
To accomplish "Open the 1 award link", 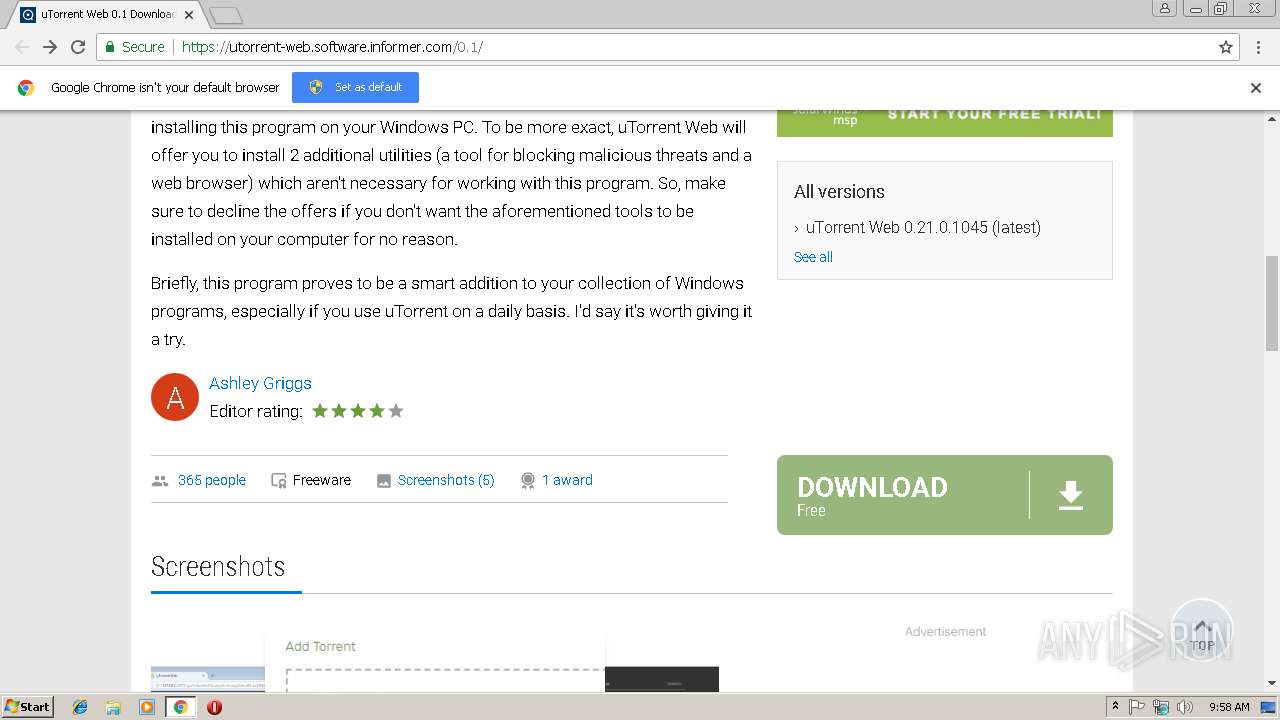I will 567,480.
